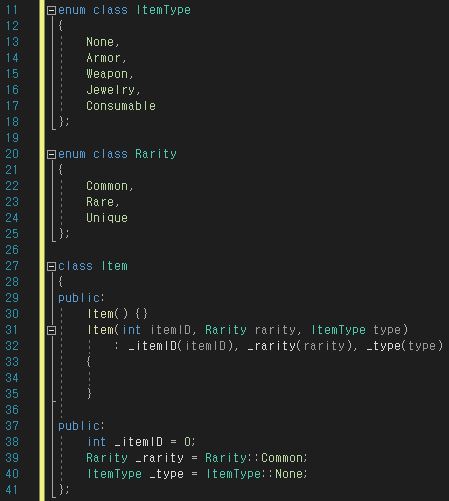Click the Armor enumerator
Screen dimensions: 449x501
103,58
